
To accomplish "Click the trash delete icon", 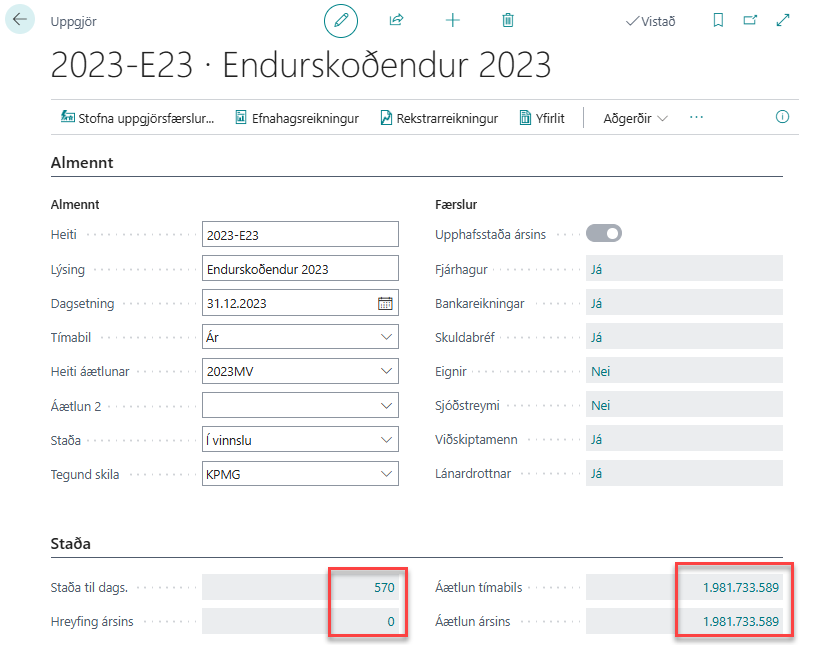I will [x=508, y=20].
